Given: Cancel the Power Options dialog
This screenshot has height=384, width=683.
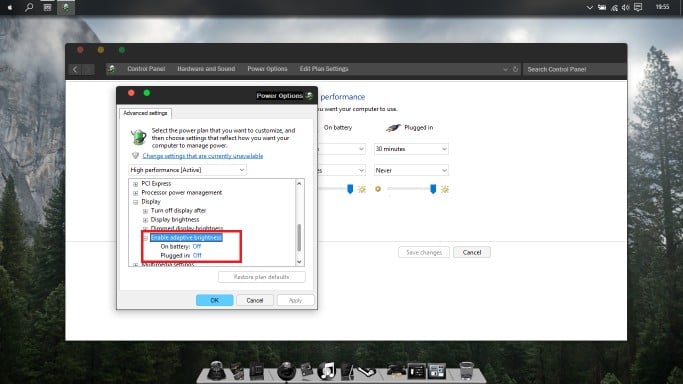Looking at the screenshot, I should click(x=255, y=300).
